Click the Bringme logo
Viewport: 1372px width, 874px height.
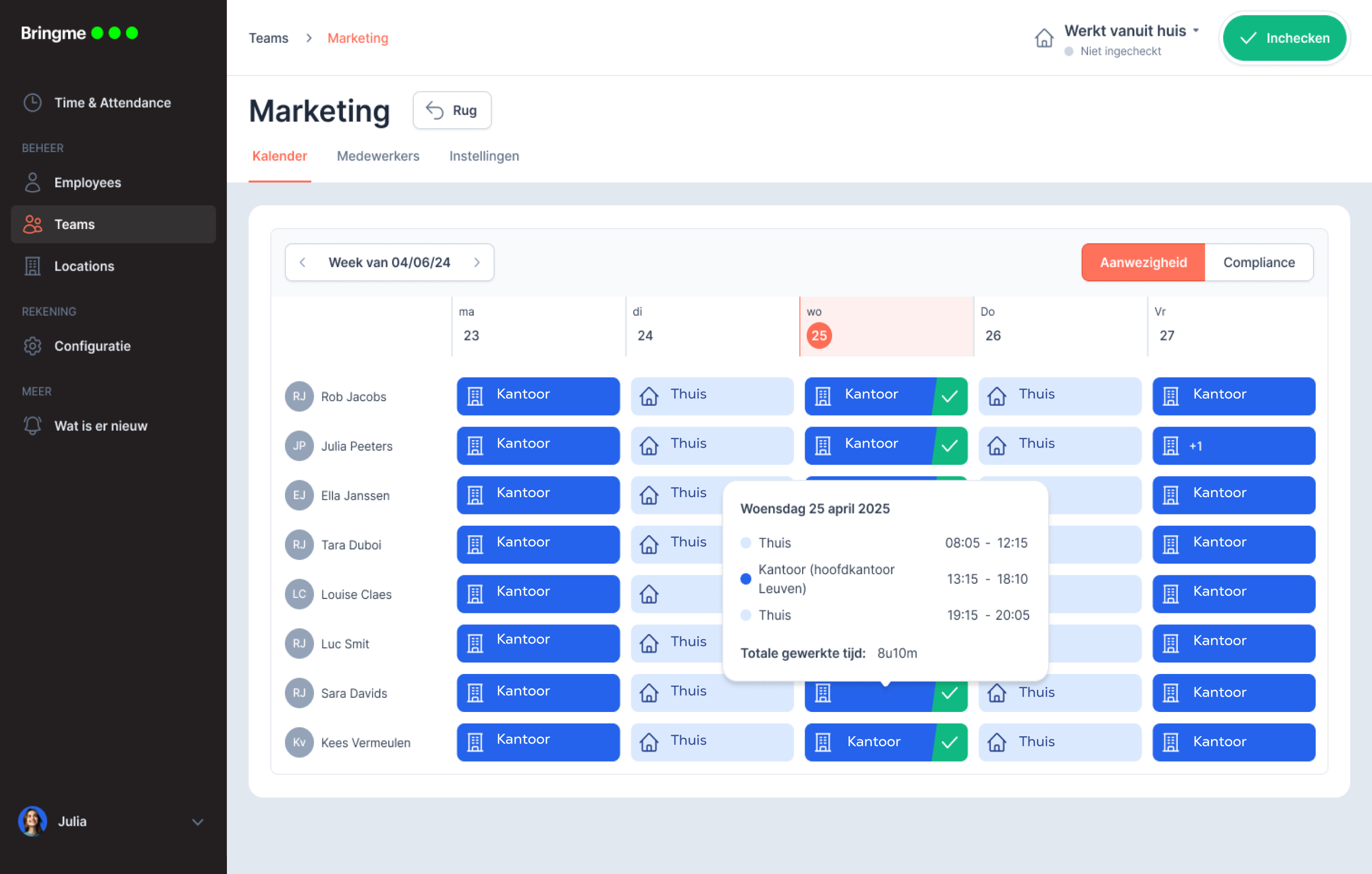pyautogui.click(x=79, y=33)
